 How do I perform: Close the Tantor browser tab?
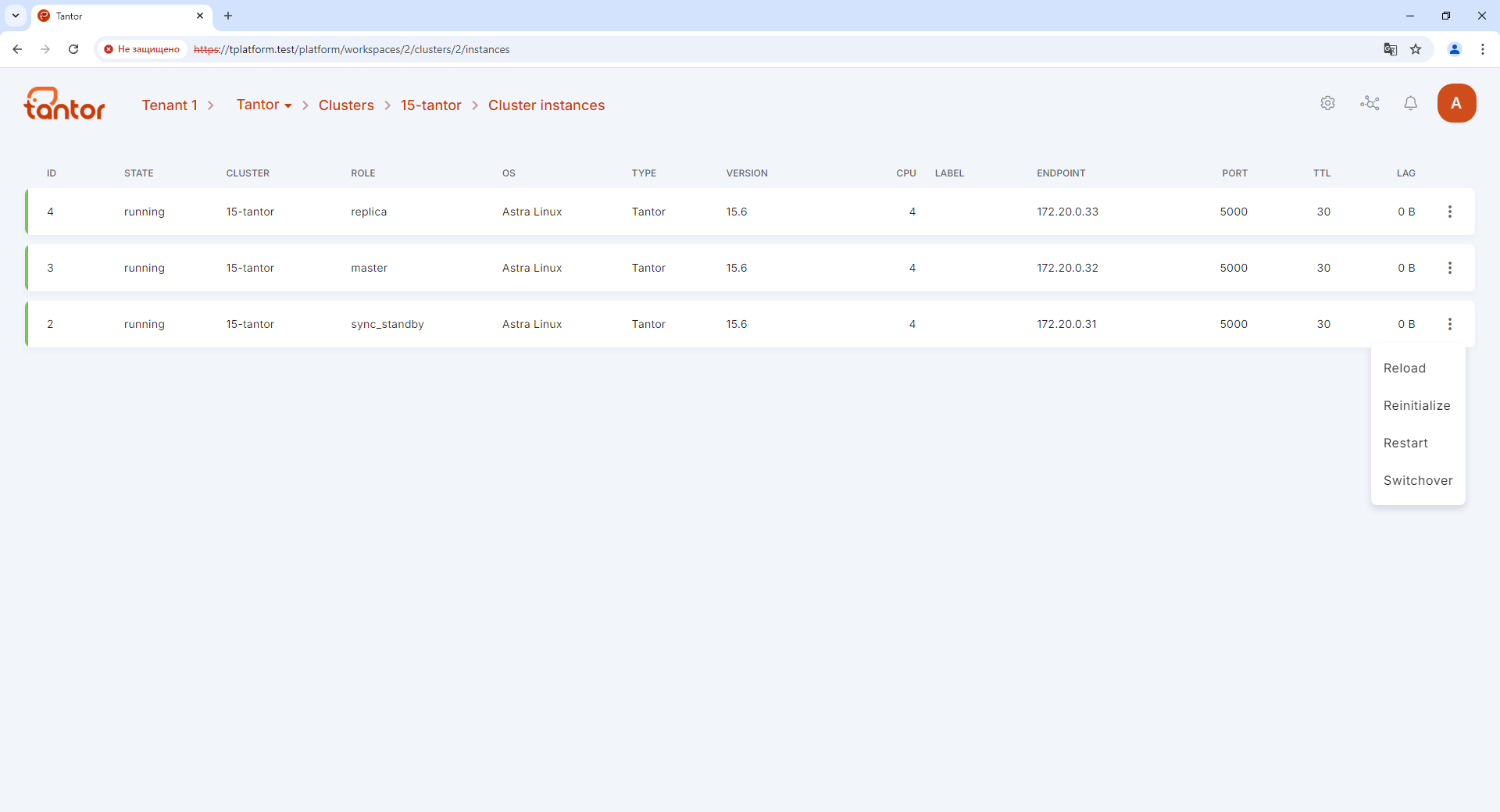[200, 16]
